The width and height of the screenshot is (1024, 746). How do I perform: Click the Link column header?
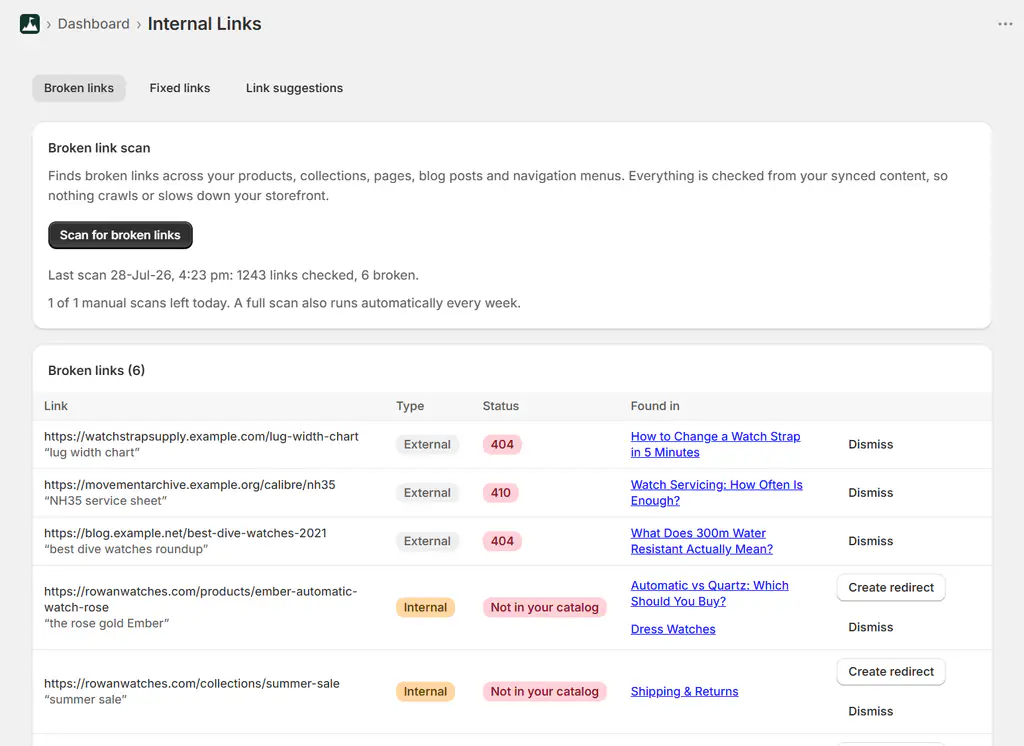[x=56, y=406]
